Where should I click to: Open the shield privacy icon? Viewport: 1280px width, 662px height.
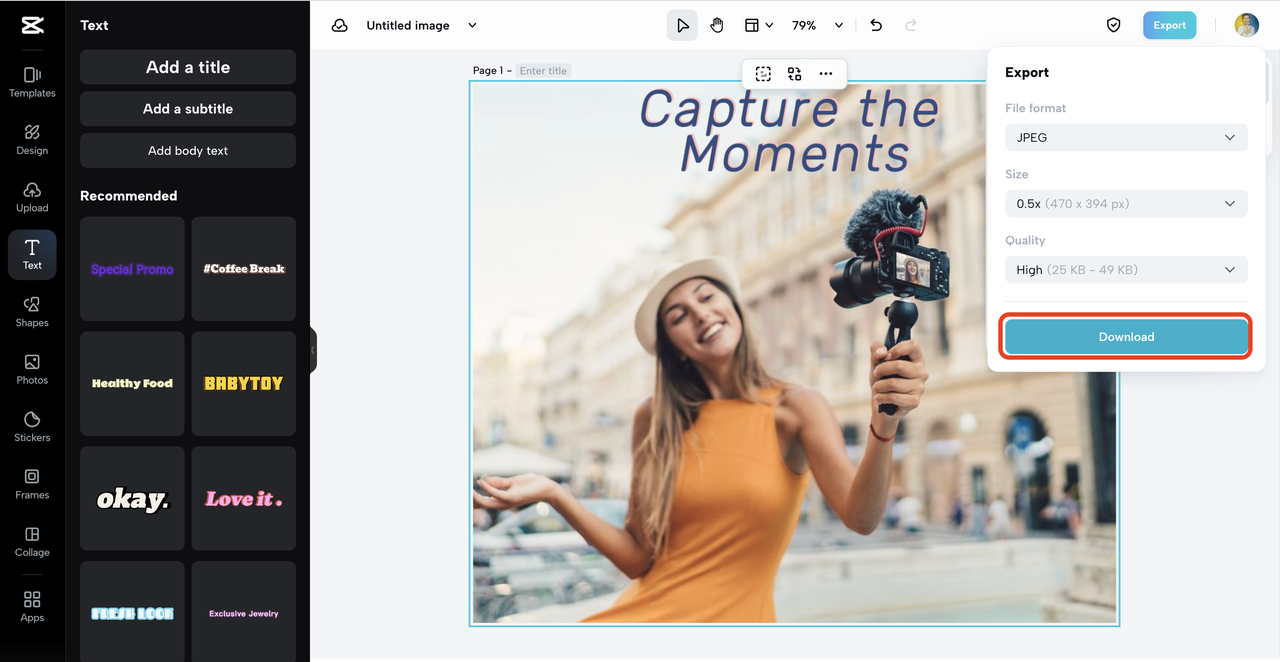1113,25
